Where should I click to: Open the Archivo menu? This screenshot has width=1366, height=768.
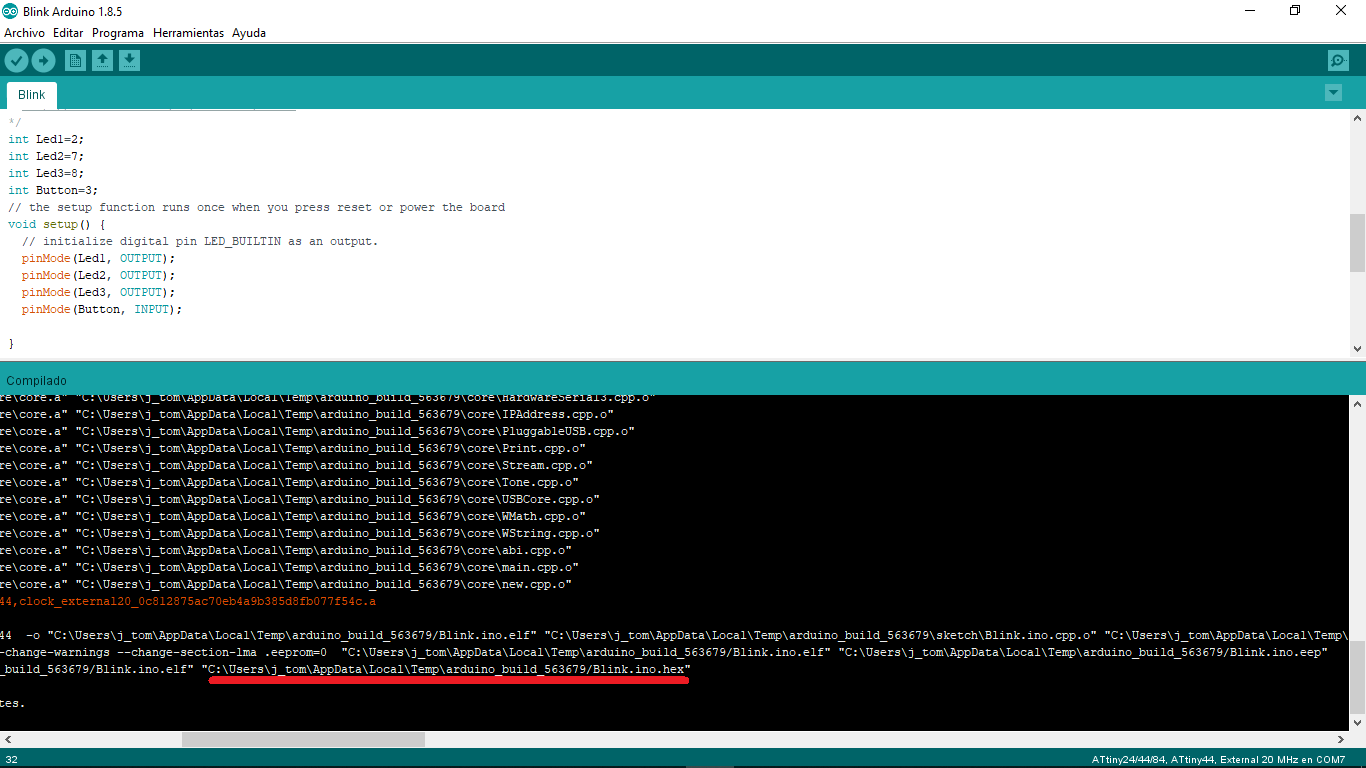pyautogui.click(x=24, y=33)
